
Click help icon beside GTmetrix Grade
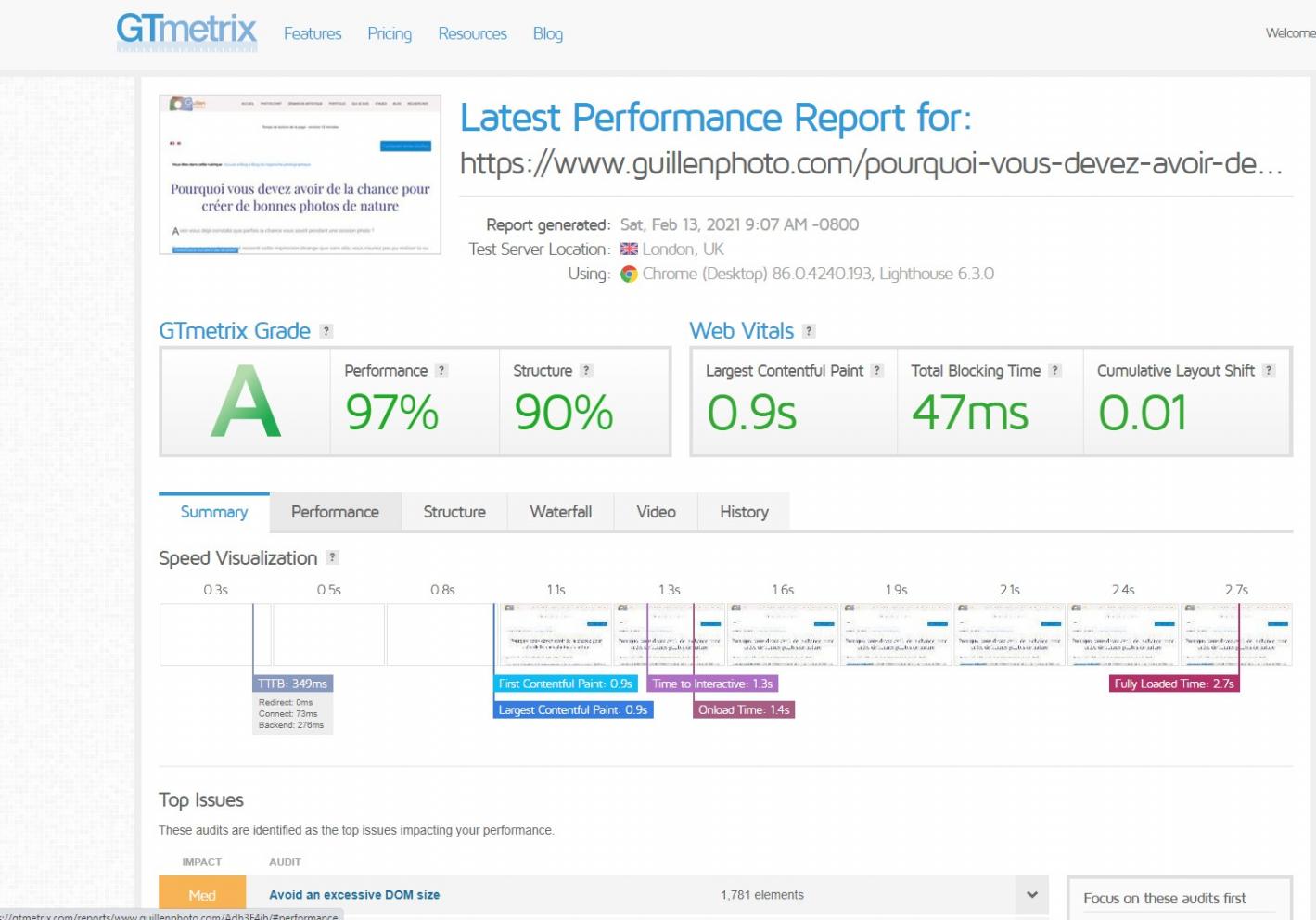[x=326, y=331]
